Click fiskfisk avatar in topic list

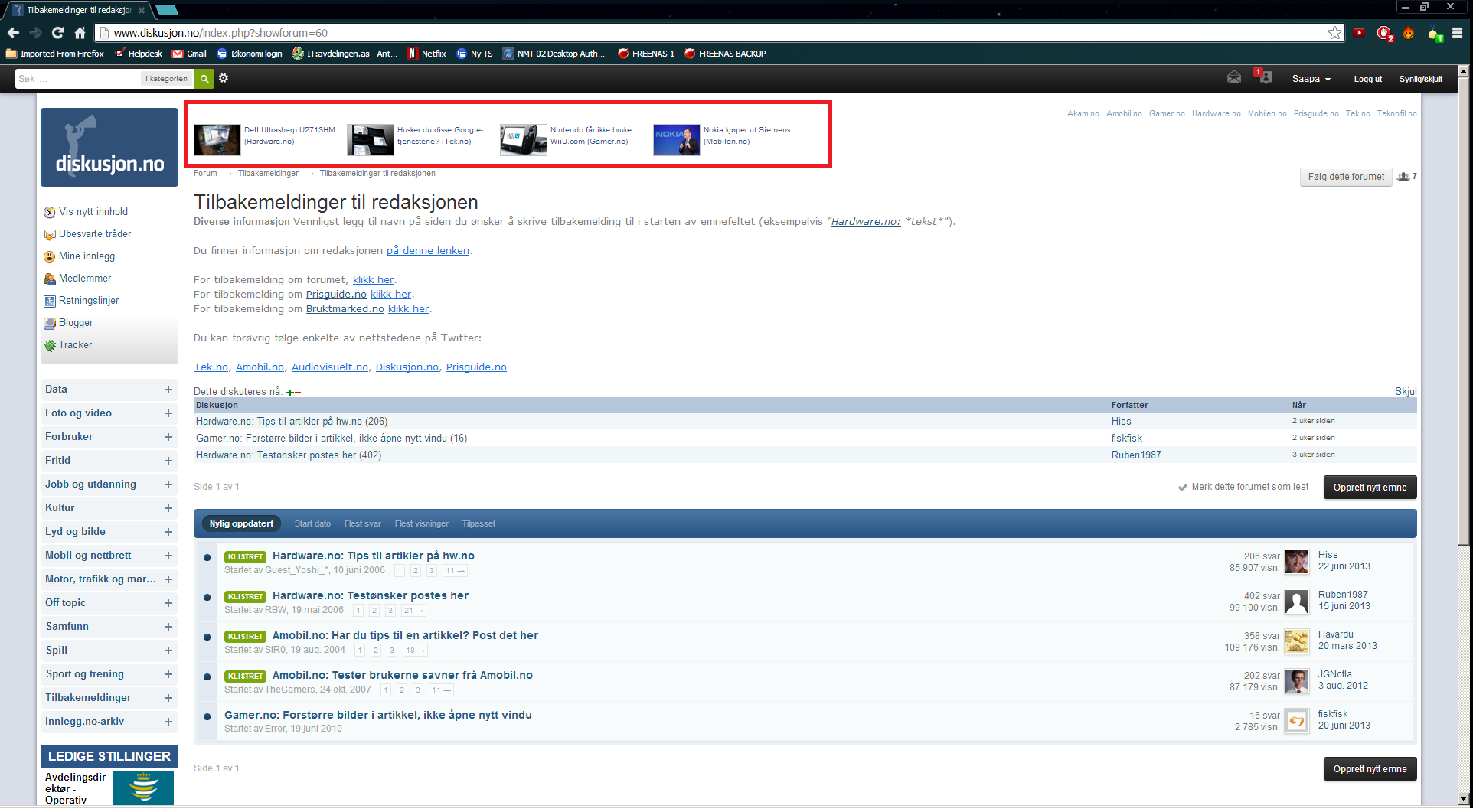coord(1297,721)
